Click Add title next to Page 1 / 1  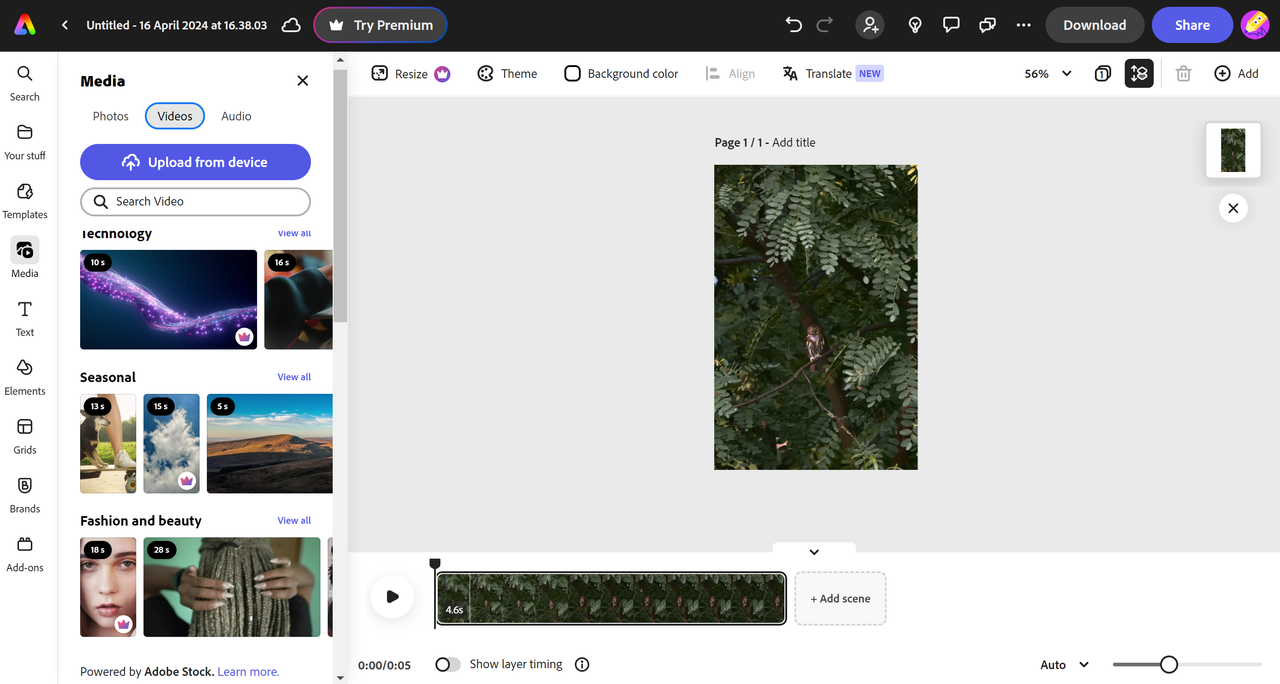[794, 143]
